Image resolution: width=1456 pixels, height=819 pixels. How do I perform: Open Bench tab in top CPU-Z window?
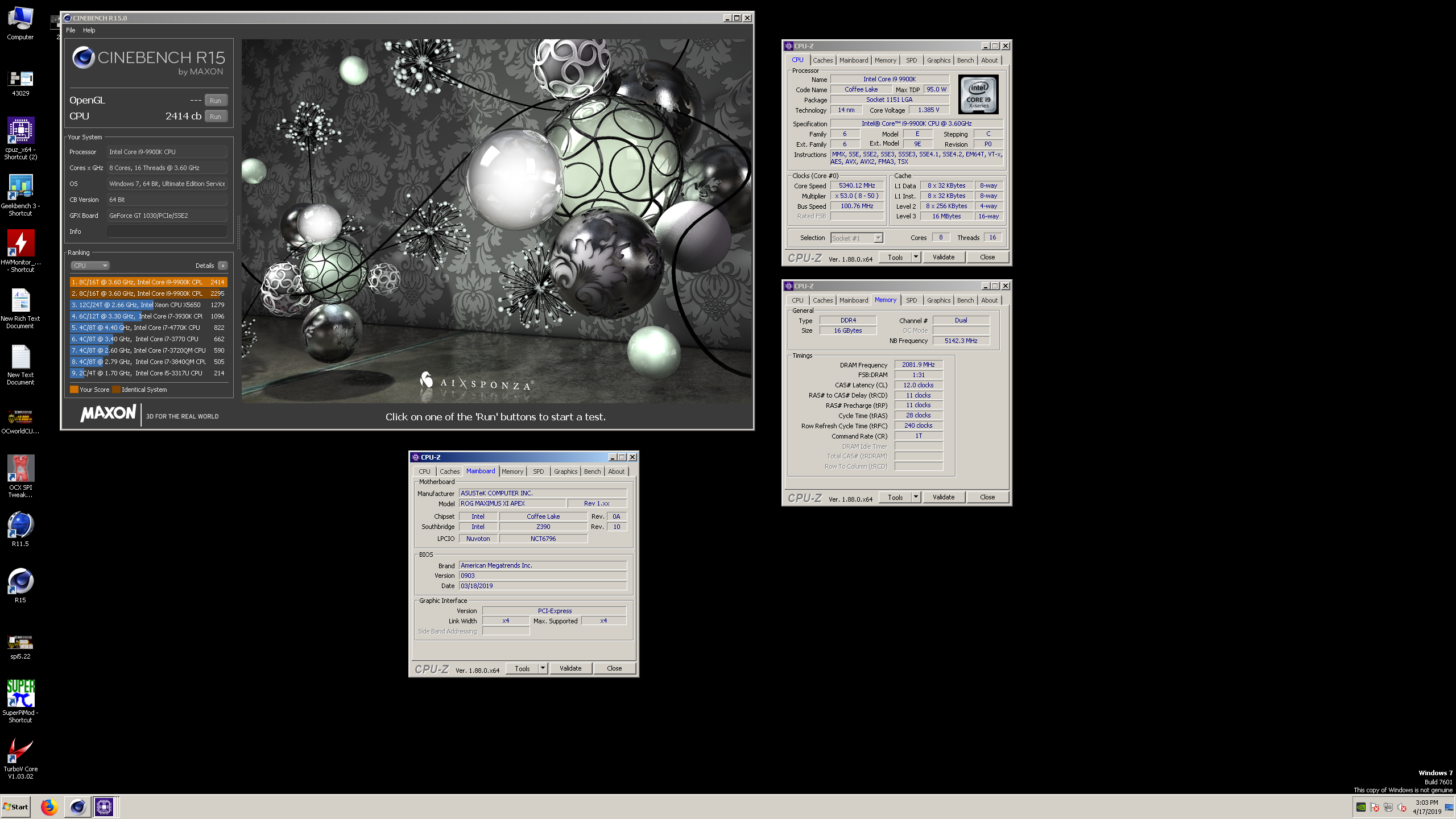966,60
